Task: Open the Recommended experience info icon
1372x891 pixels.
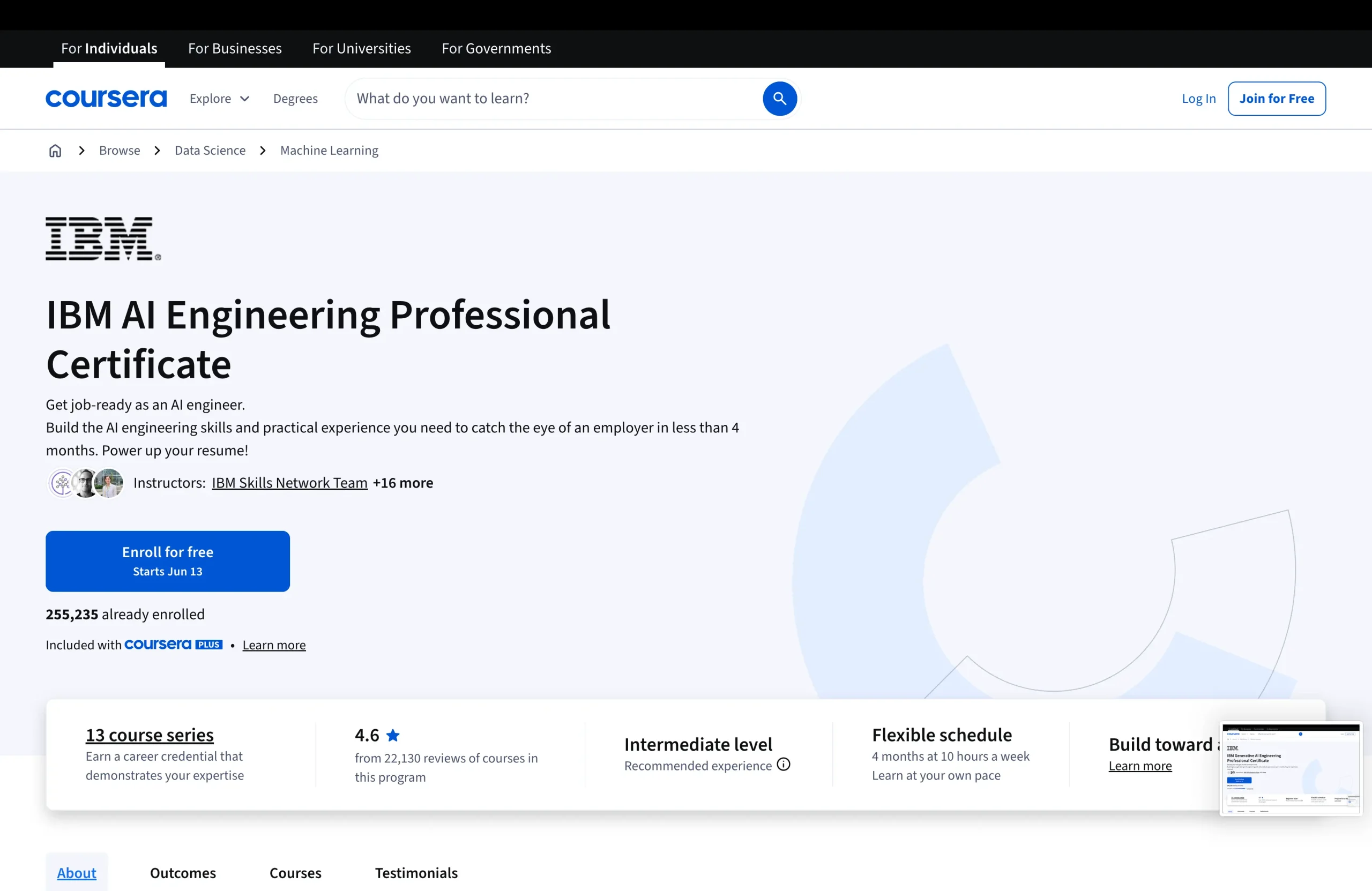Action: pyautogui.click(x=784, y=764)
